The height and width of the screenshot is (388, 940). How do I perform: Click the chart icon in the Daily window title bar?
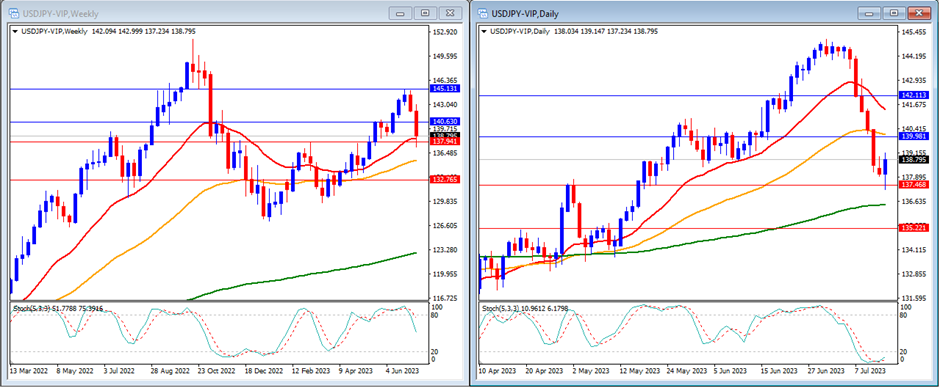483,13
